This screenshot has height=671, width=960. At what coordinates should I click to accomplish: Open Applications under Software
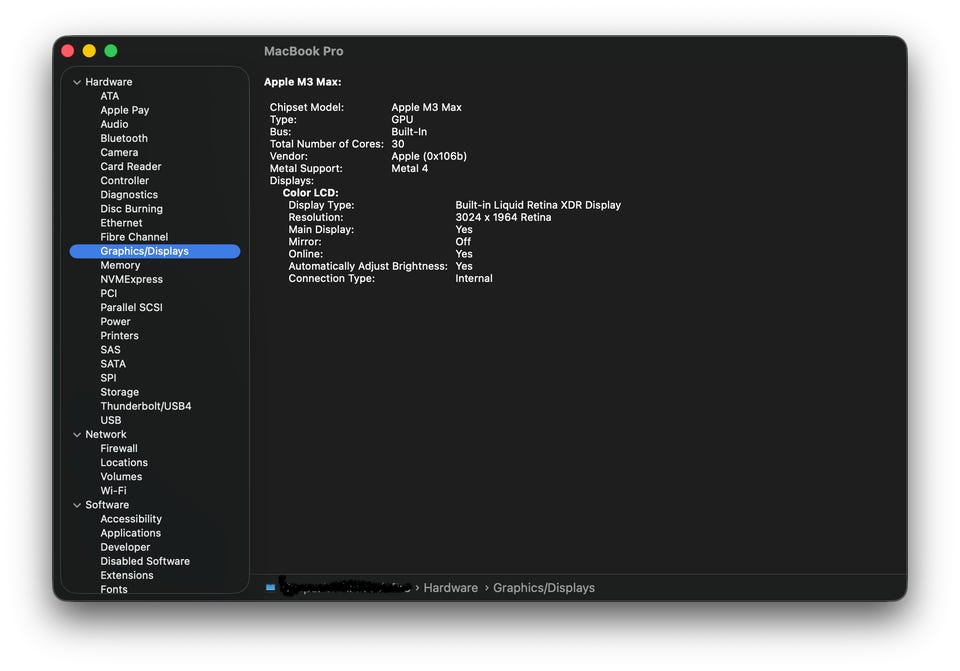click(130, 534)
